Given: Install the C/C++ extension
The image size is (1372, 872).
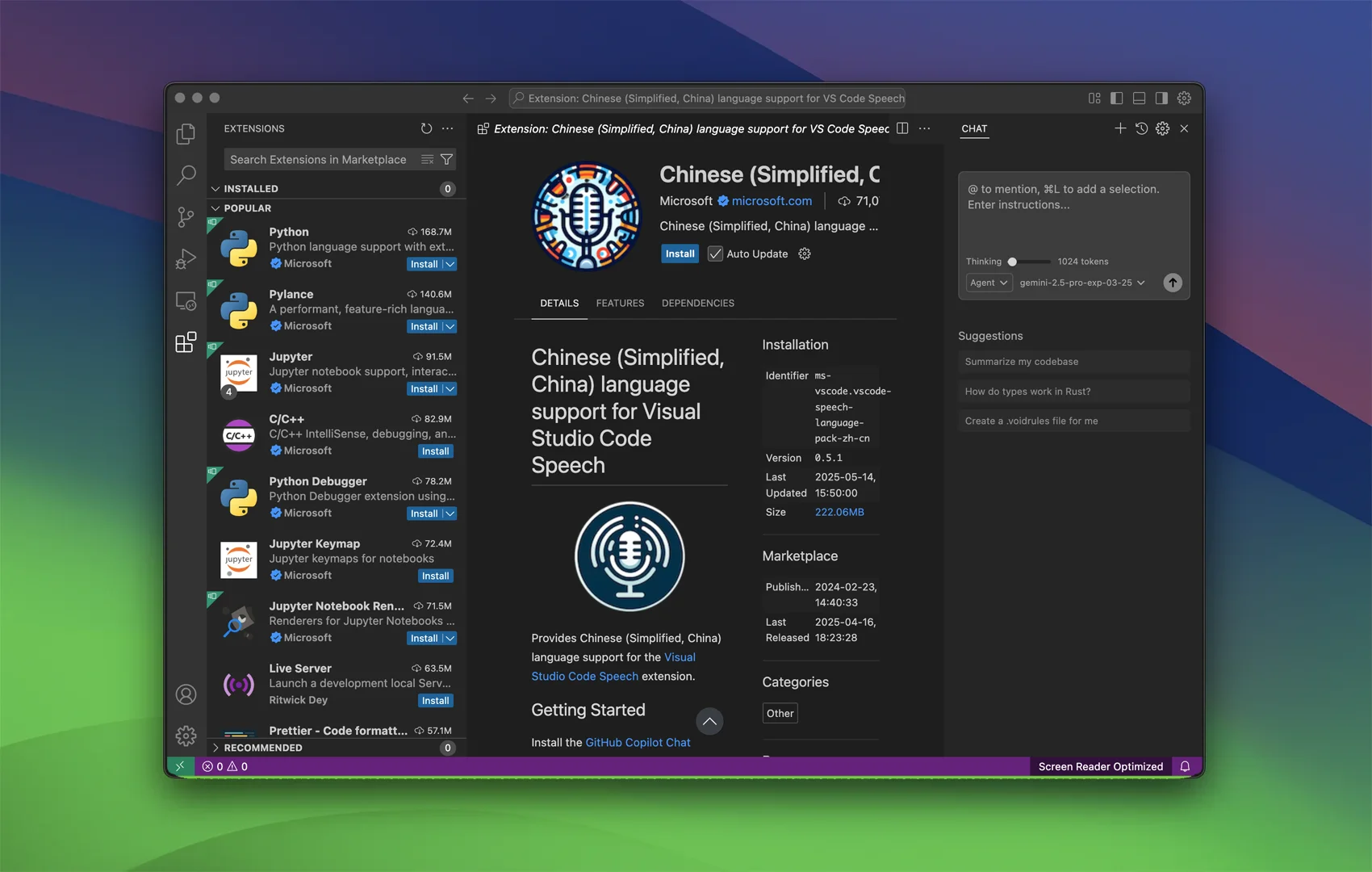Looking at the screenshot, I should coord(436,451).
